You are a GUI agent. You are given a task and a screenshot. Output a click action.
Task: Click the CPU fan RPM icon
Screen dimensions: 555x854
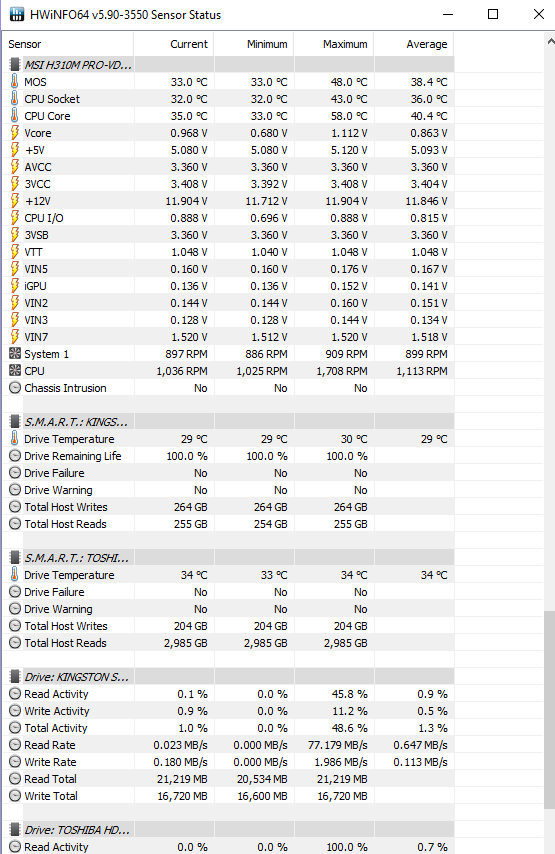(15, 370)
